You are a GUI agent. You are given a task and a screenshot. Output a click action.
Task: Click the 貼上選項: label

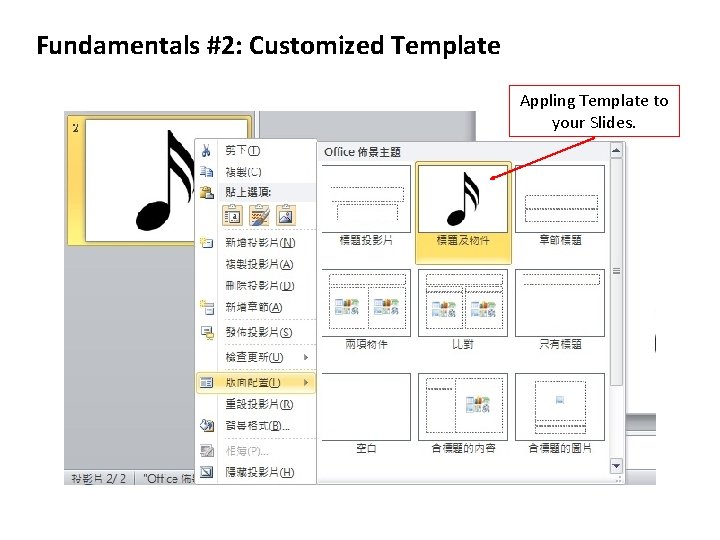coord(248,192)
